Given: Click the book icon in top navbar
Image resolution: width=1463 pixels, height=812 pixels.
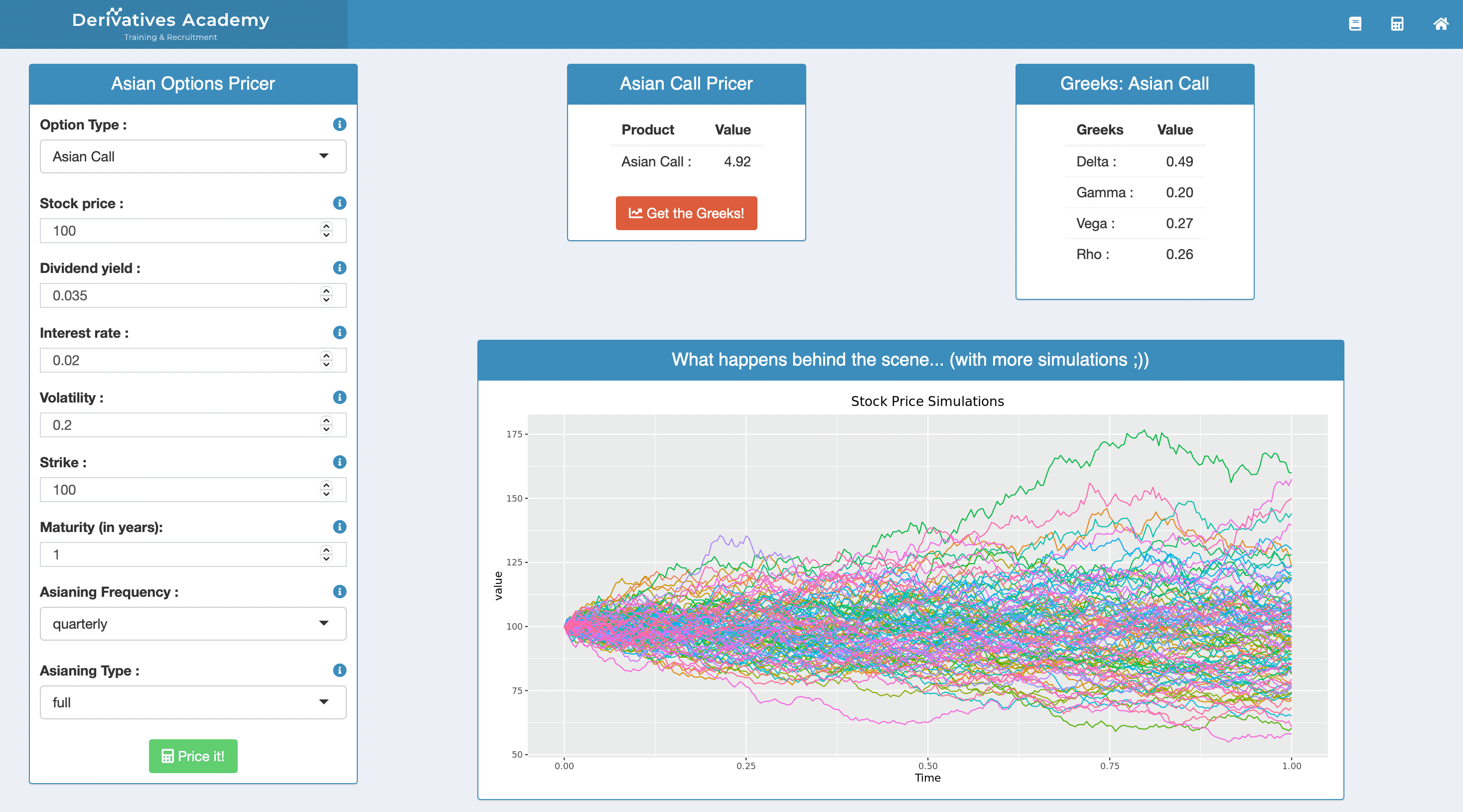Looking at the screenshot, I should click(x=1354, y=24).
